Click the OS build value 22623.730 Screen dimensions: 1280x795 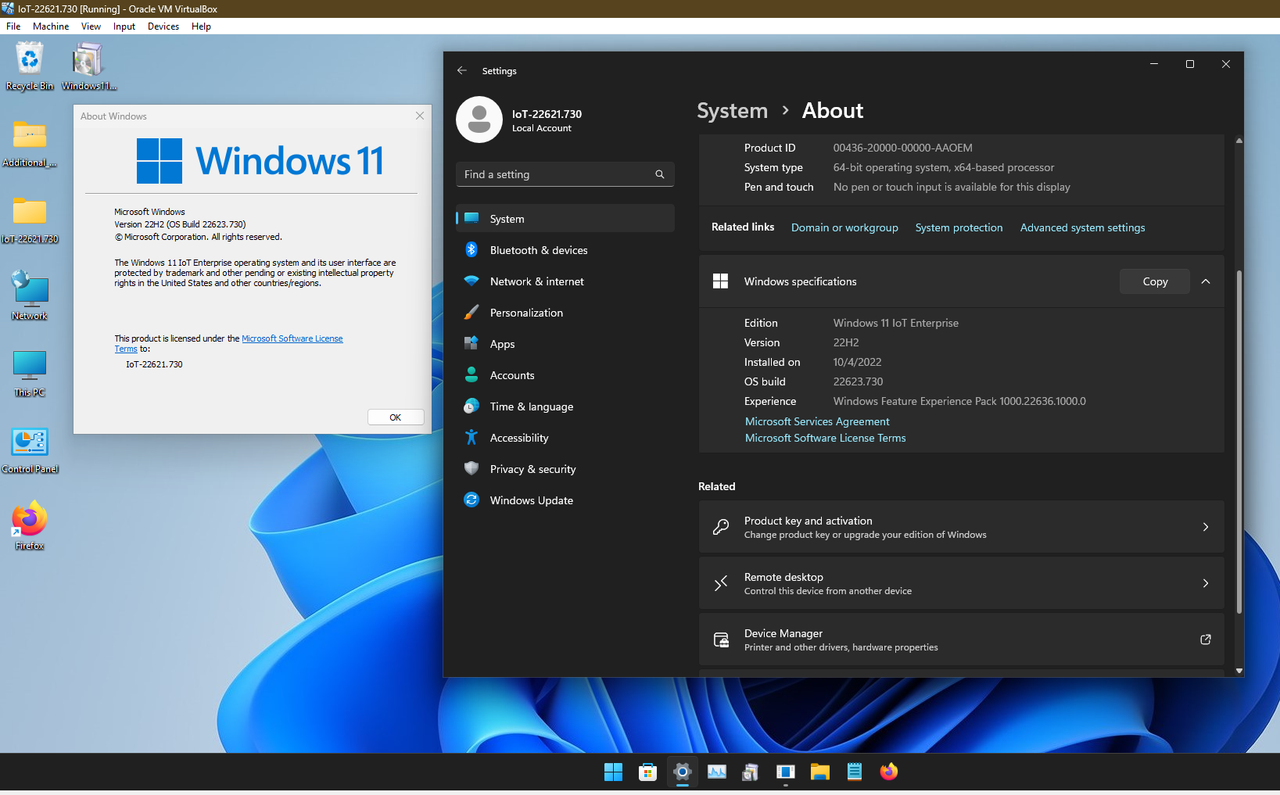tap(858, 382)
